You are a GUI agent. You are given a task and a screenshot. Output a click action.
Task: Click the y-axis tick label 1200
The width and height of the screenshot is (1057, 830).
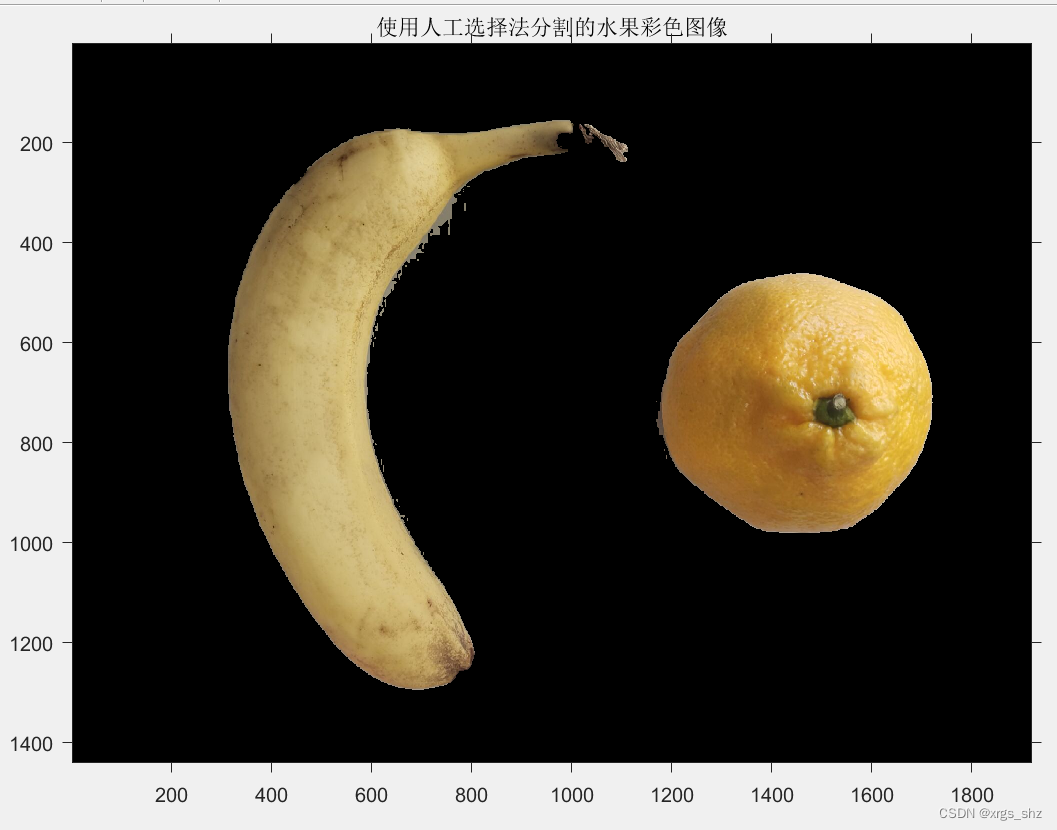31,644
